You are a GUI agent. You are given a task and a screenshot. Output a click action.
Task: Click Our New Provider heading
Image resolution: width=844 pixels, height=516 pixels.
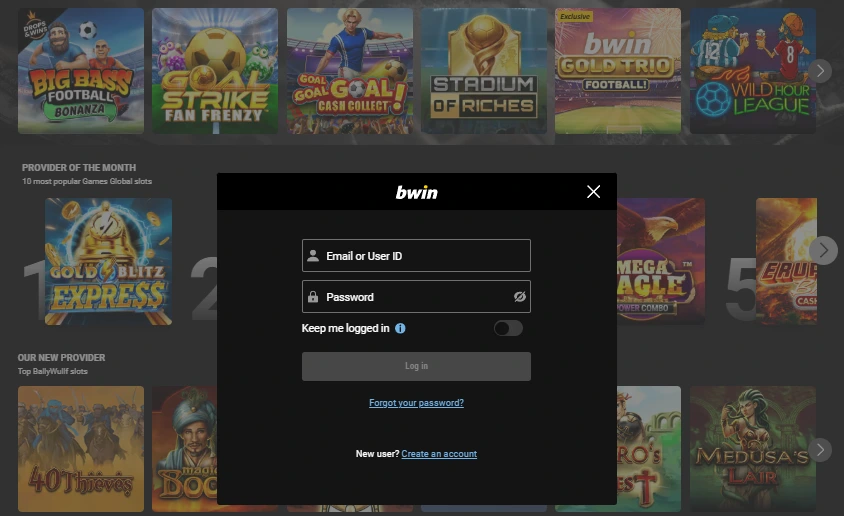[61, 357]
